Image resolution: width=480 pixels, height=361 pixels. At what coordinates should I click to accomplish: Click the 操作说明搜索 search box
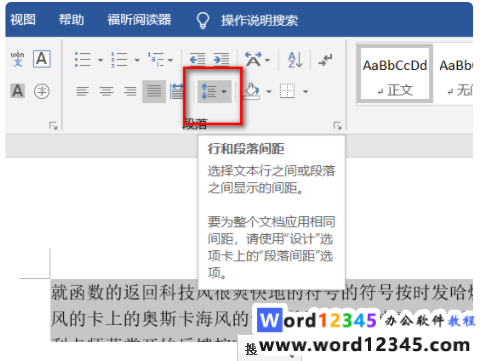coord(259,21)
